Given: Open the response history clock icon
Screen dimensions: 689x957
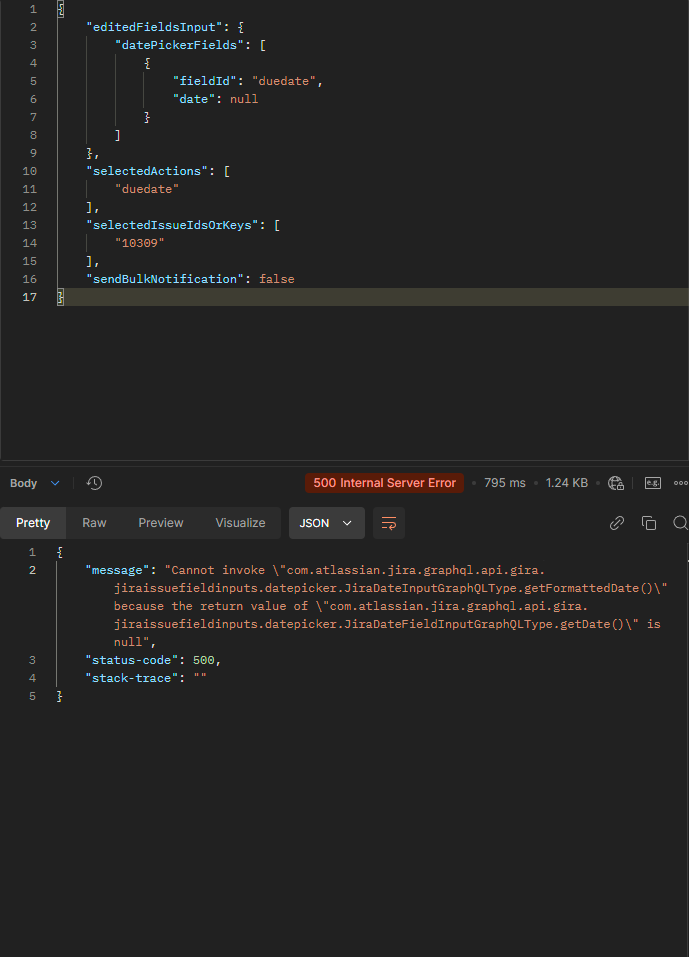Looking at the screenshot, I should click(x=94, y=483).
